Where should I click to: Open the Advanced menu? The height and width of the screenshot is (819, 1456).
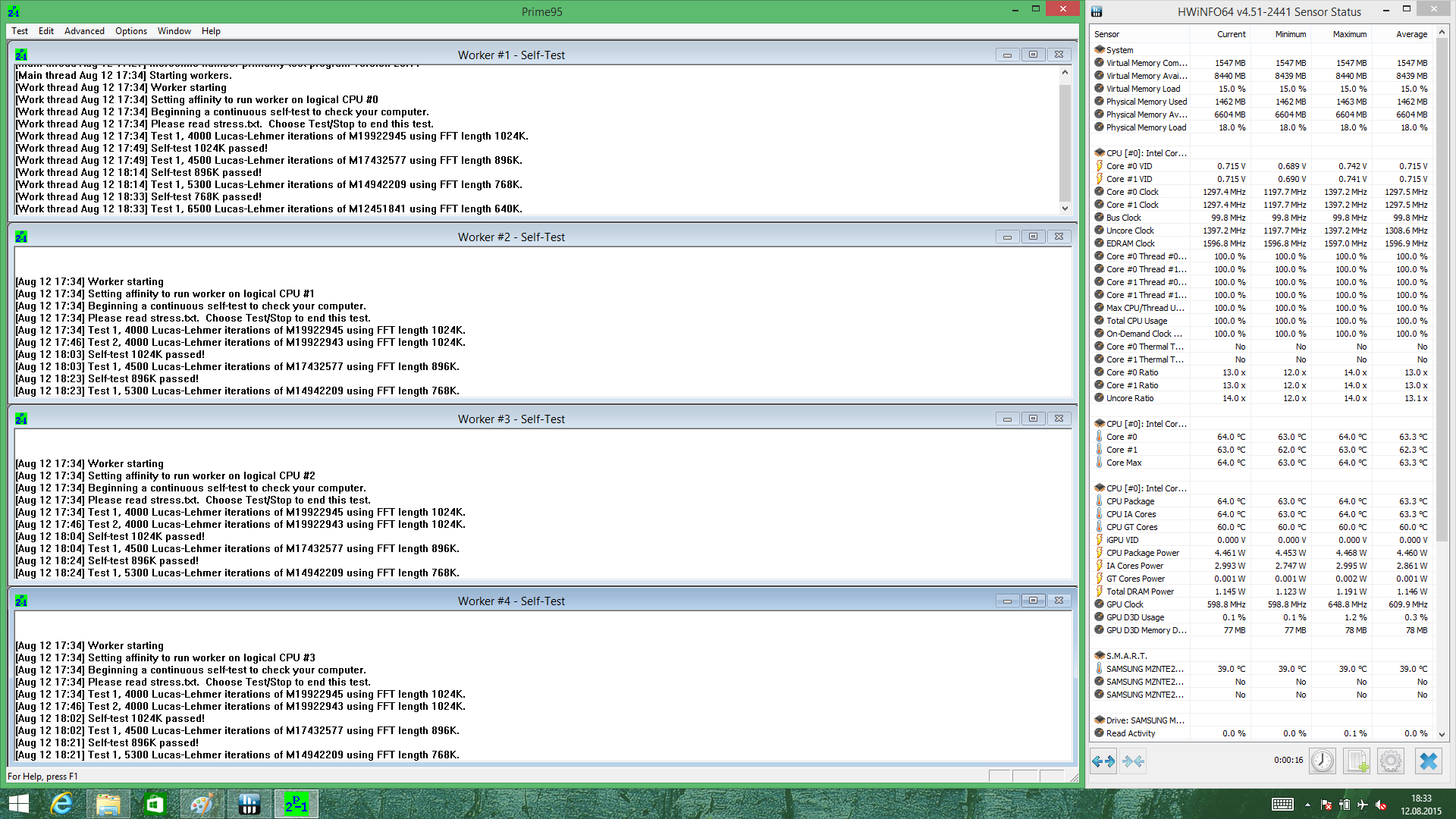pos(84,31)
